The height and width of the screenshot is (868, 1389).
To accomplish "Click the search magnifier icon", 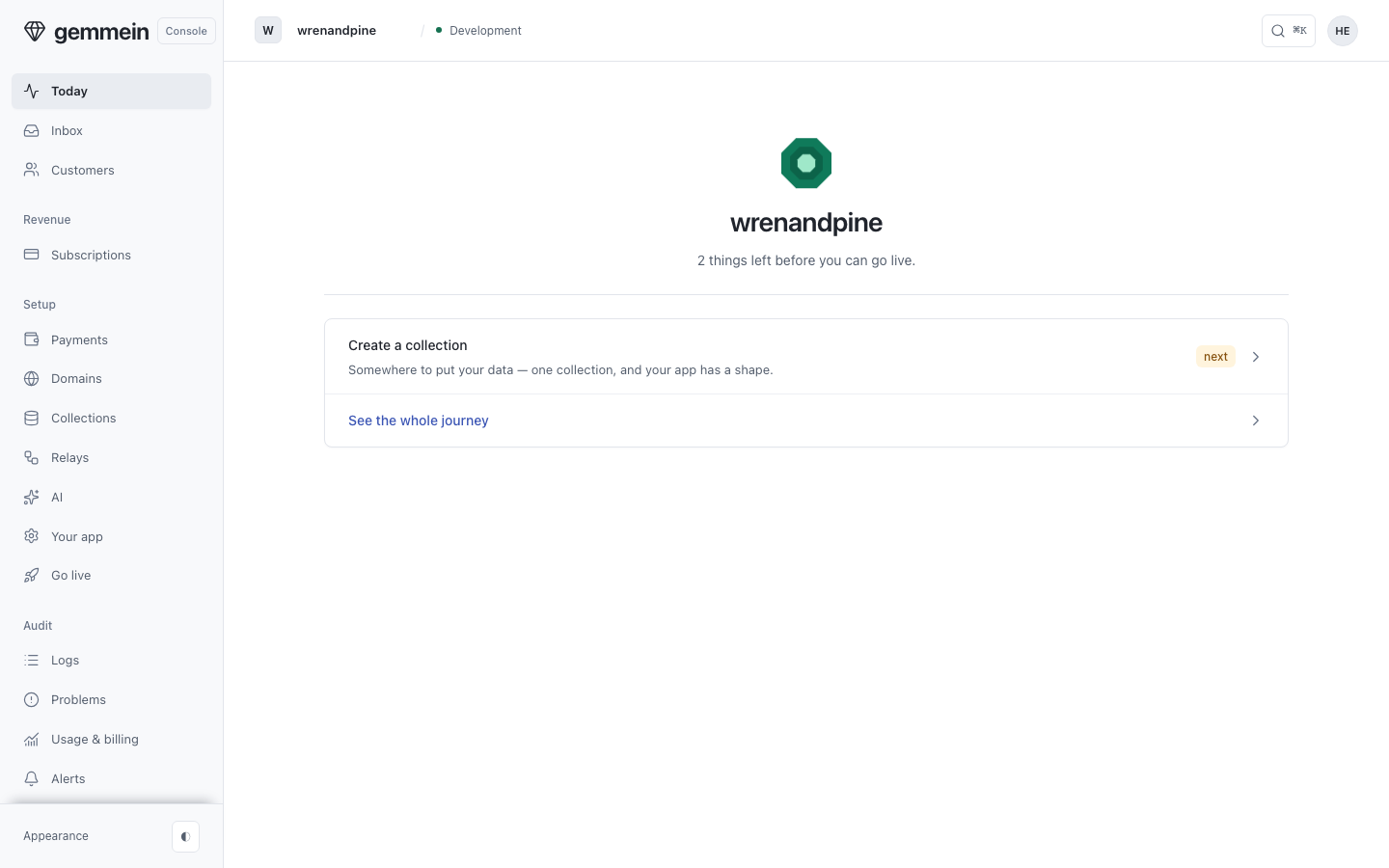I will (1278, 31).
